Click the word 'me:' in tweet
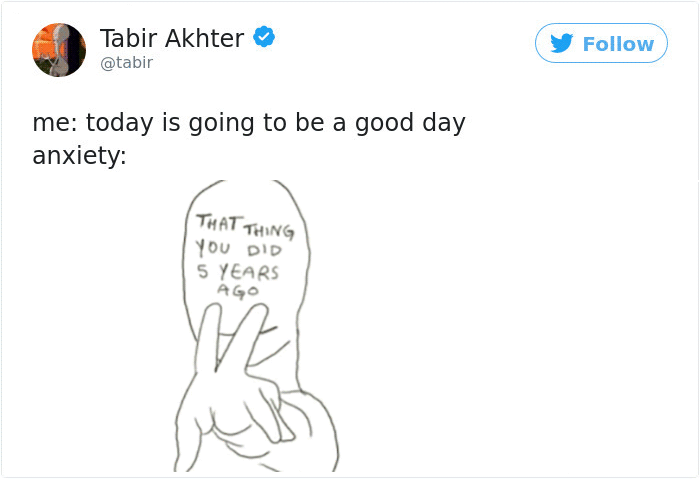The width and height of the screenshot is (700, 479). pos(55,123)
